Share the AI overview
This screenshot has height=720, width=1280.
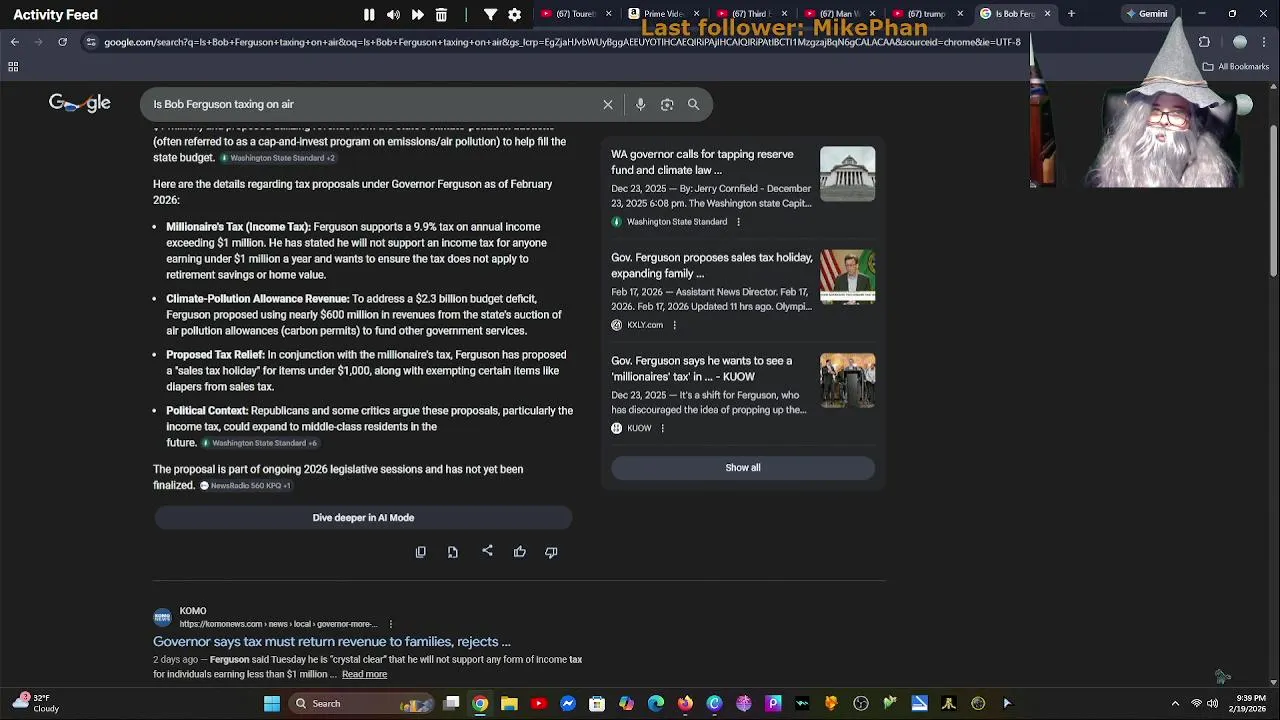(487, 551)
